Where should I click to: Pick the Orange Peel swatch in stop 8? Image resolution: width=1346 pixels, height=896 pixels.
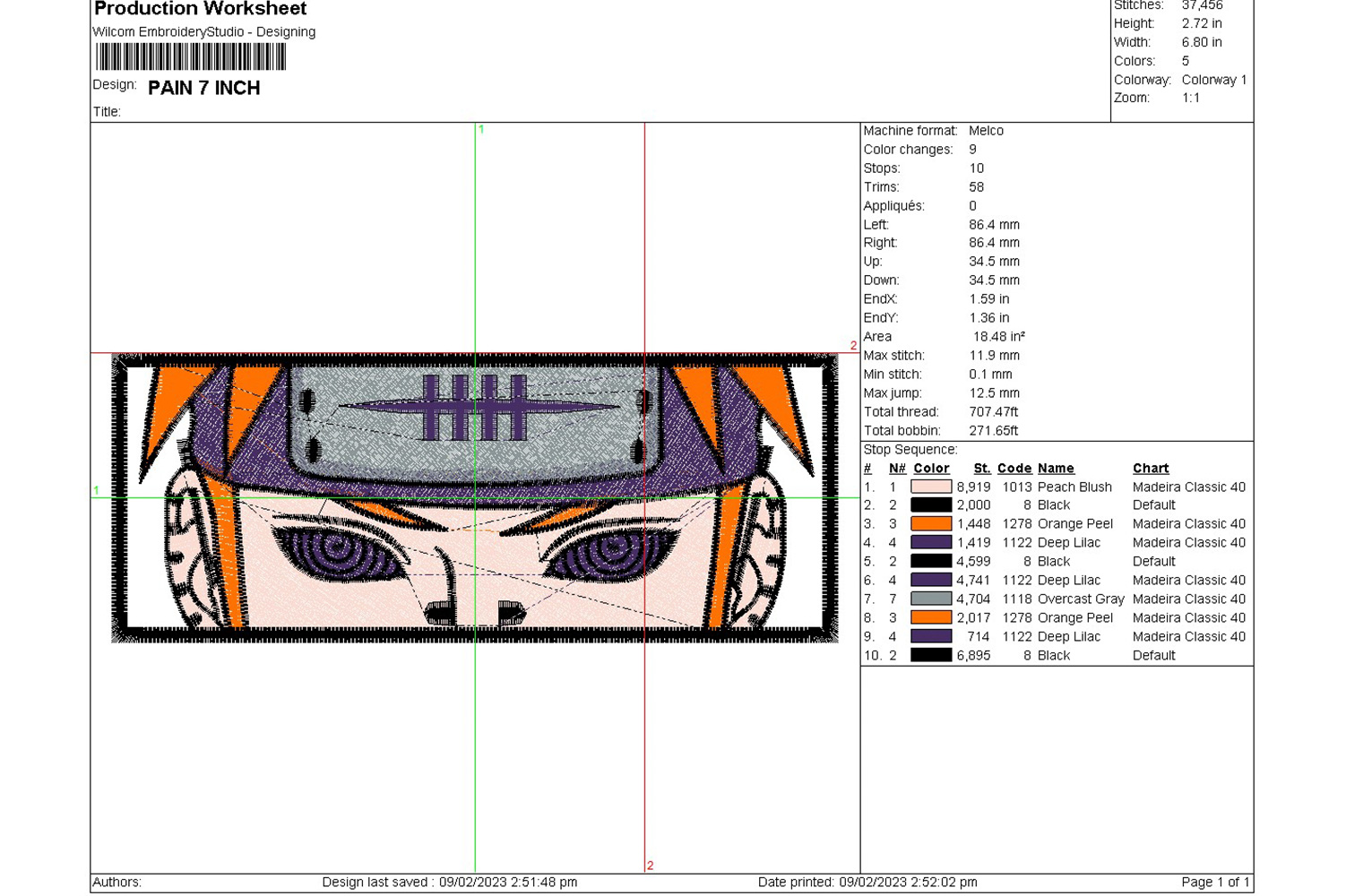click(x=930, y=618)
